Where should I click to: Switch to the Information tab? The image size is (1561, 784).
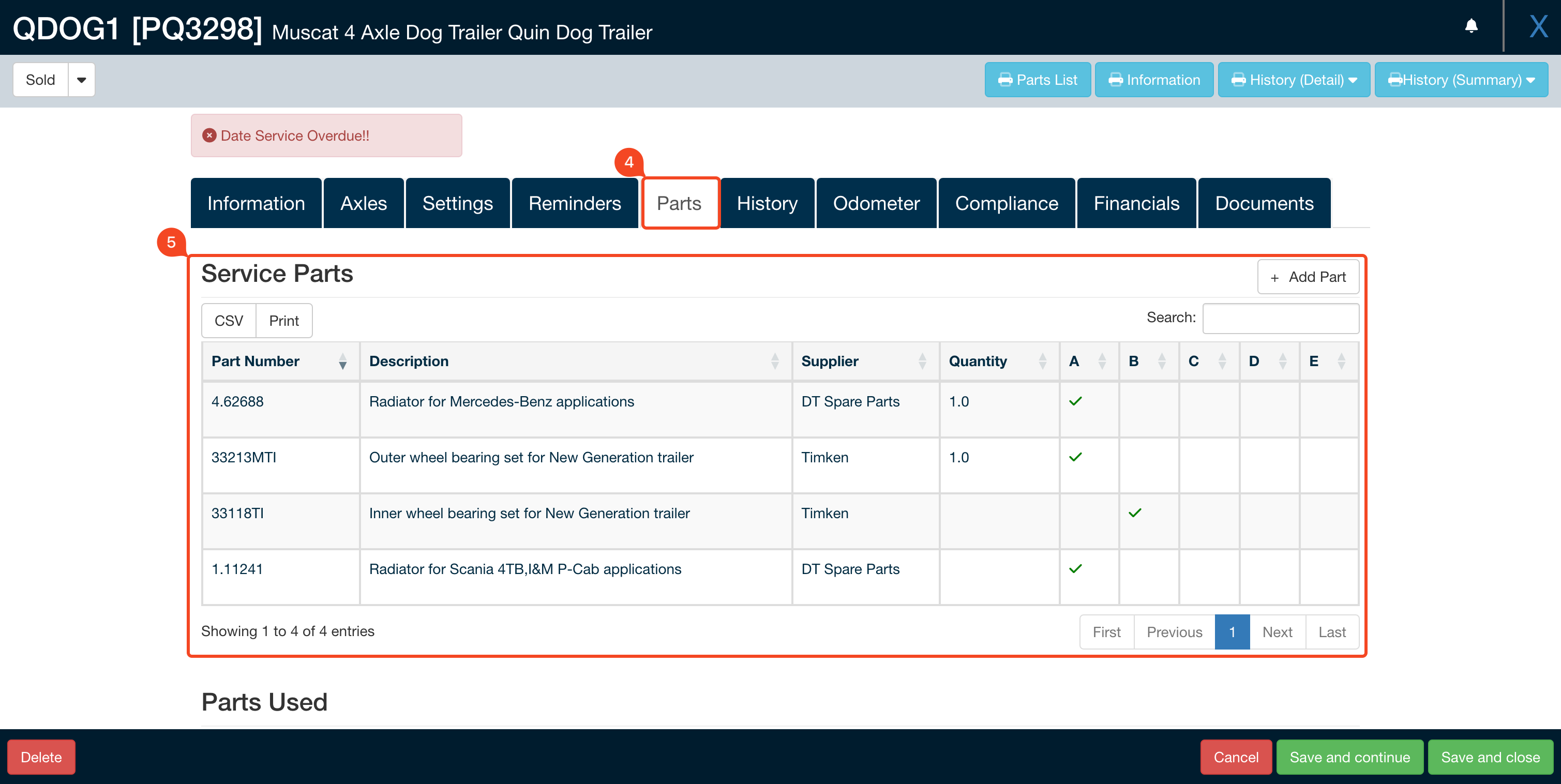(256, 203)
